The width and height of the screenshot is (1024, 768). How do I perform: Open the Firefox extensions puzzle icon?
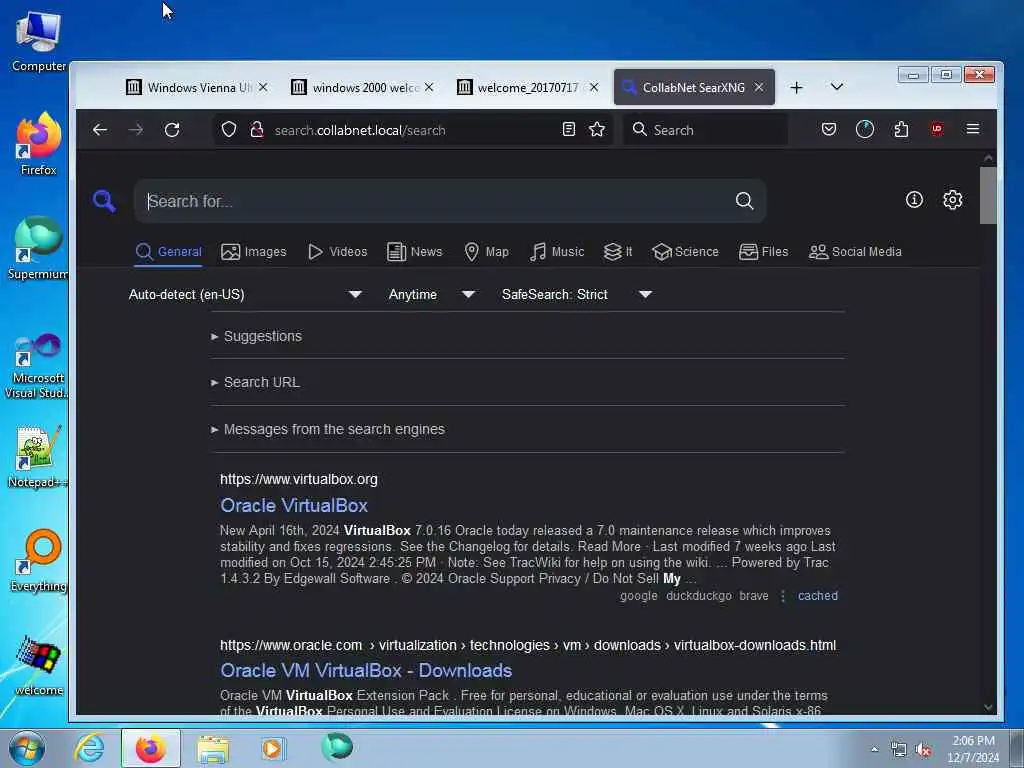(901, 129)
